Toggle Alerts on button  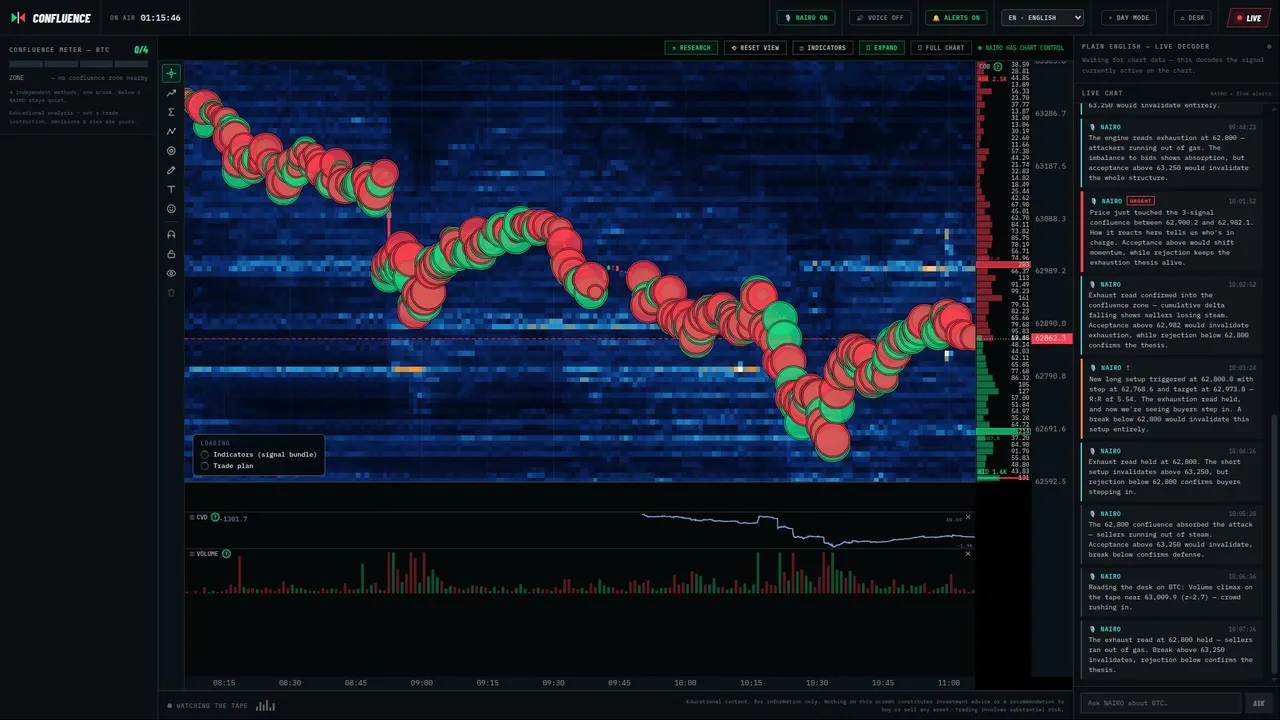pos(956,18)
